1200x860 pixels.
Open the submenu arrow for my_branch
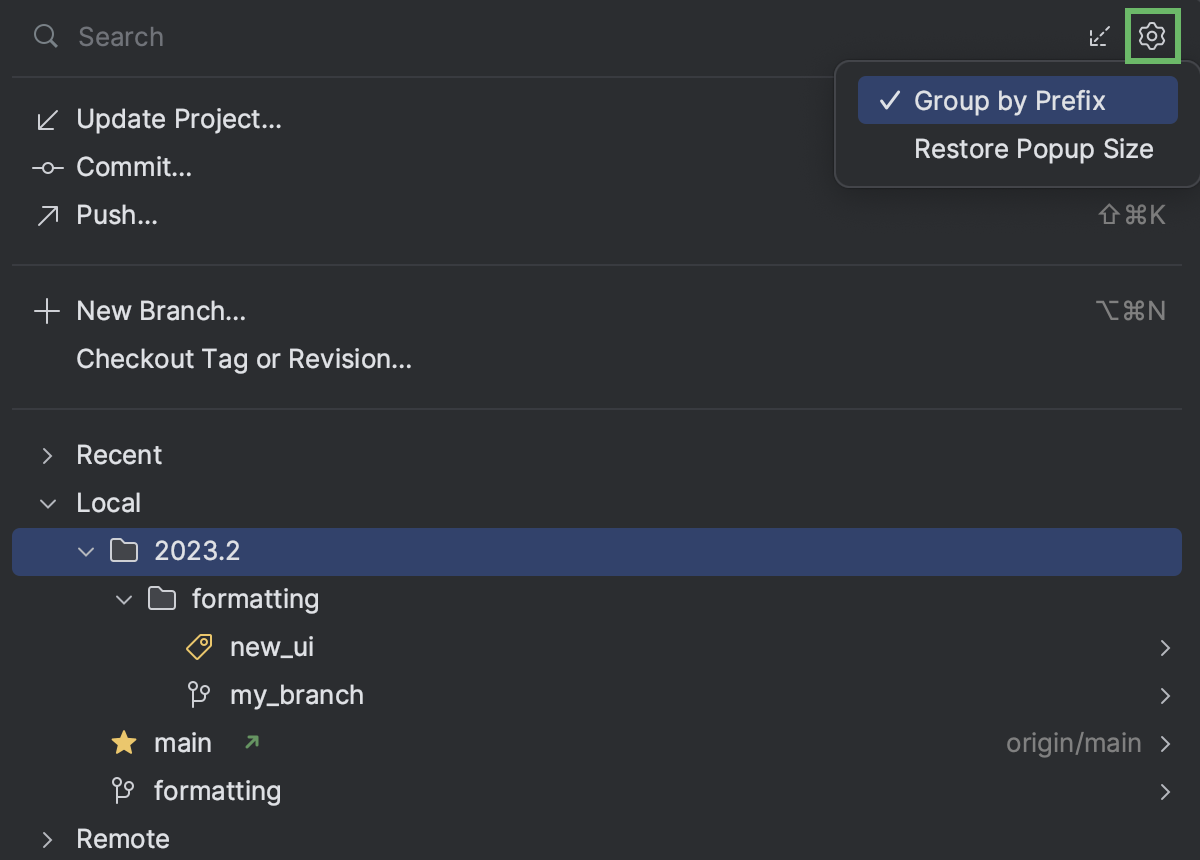1165,695
